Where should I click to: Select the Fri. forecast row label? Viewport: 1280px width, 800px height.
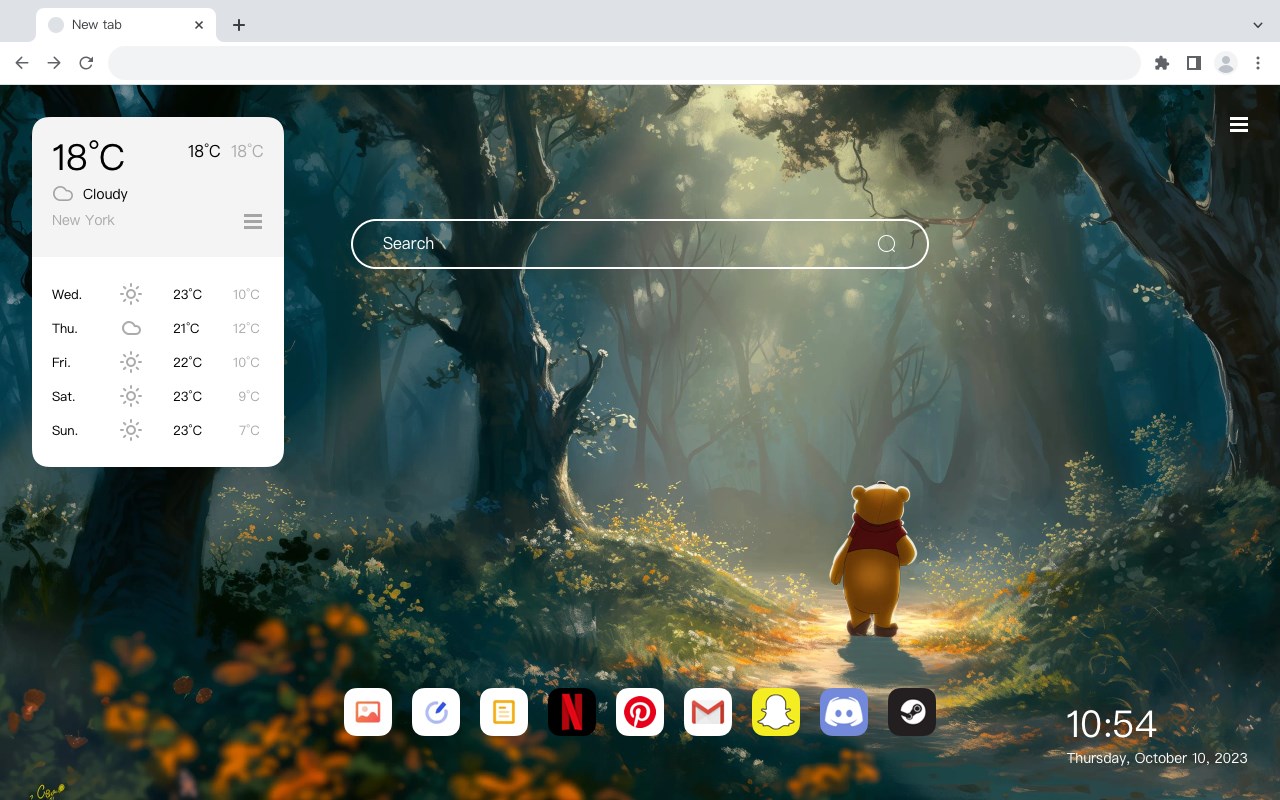click(x=61, y=362)
